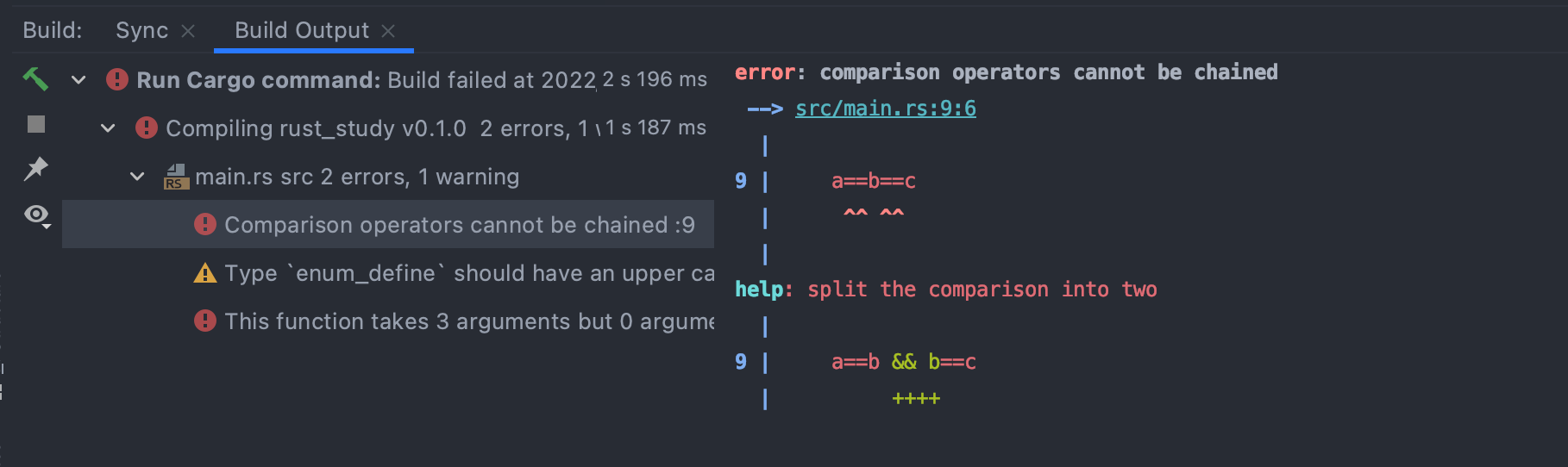Toggle the pin tab icon
Viewport: 1568px width, 467px height.
coord(35,169)
